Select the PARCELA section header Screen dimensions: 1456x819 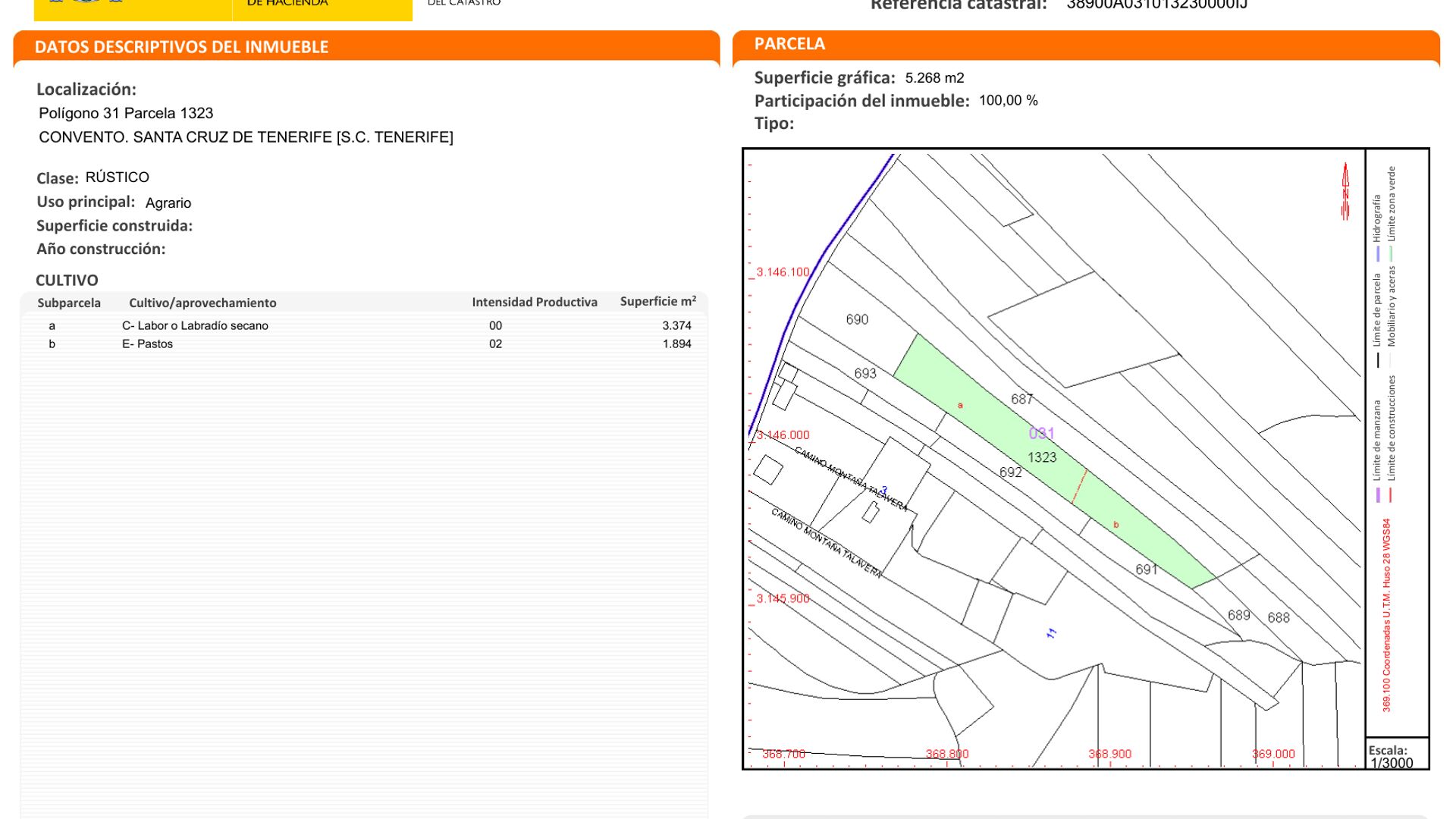pos(789,44)
